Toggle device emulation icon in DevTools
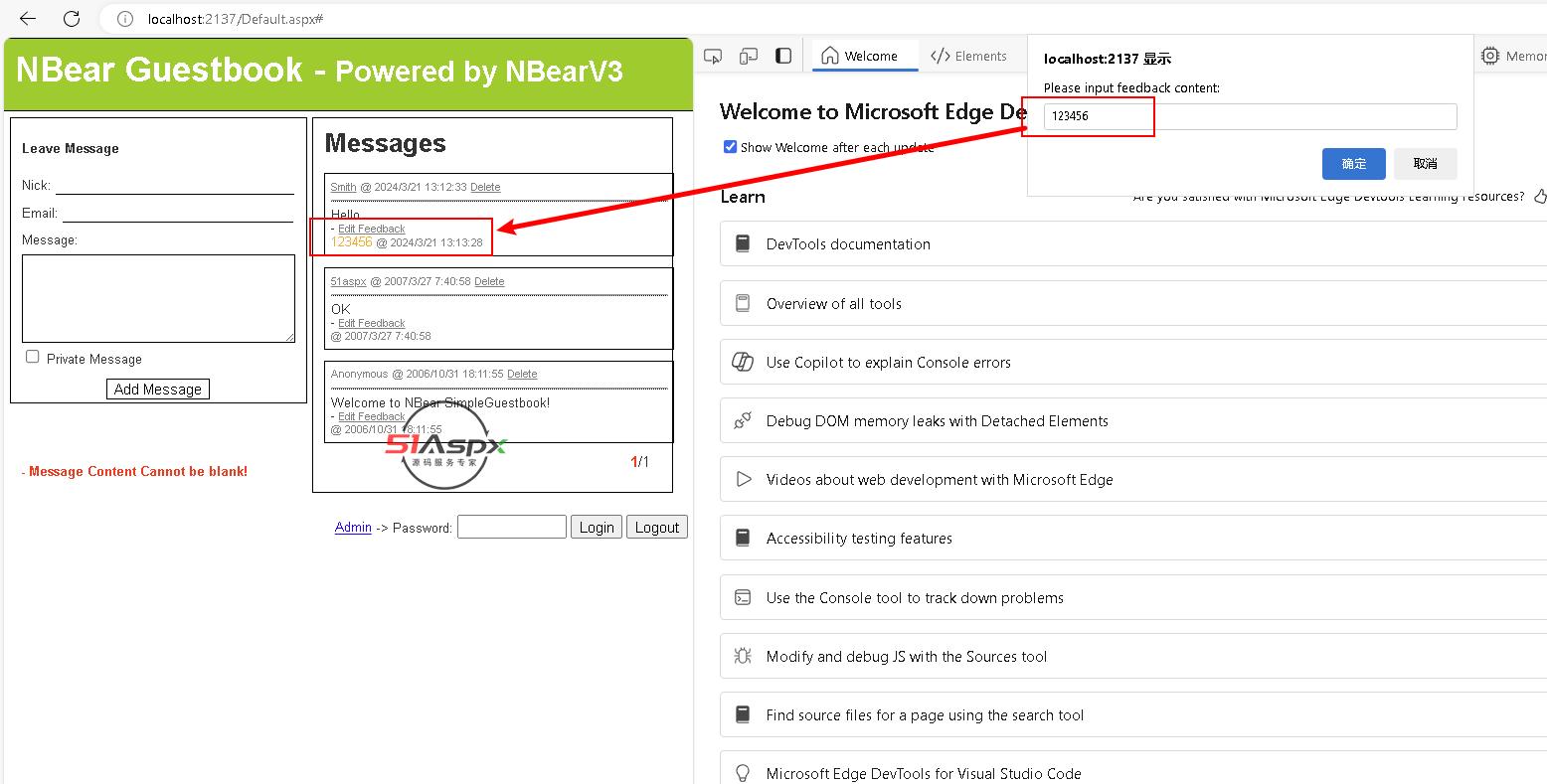 [748, 57]
